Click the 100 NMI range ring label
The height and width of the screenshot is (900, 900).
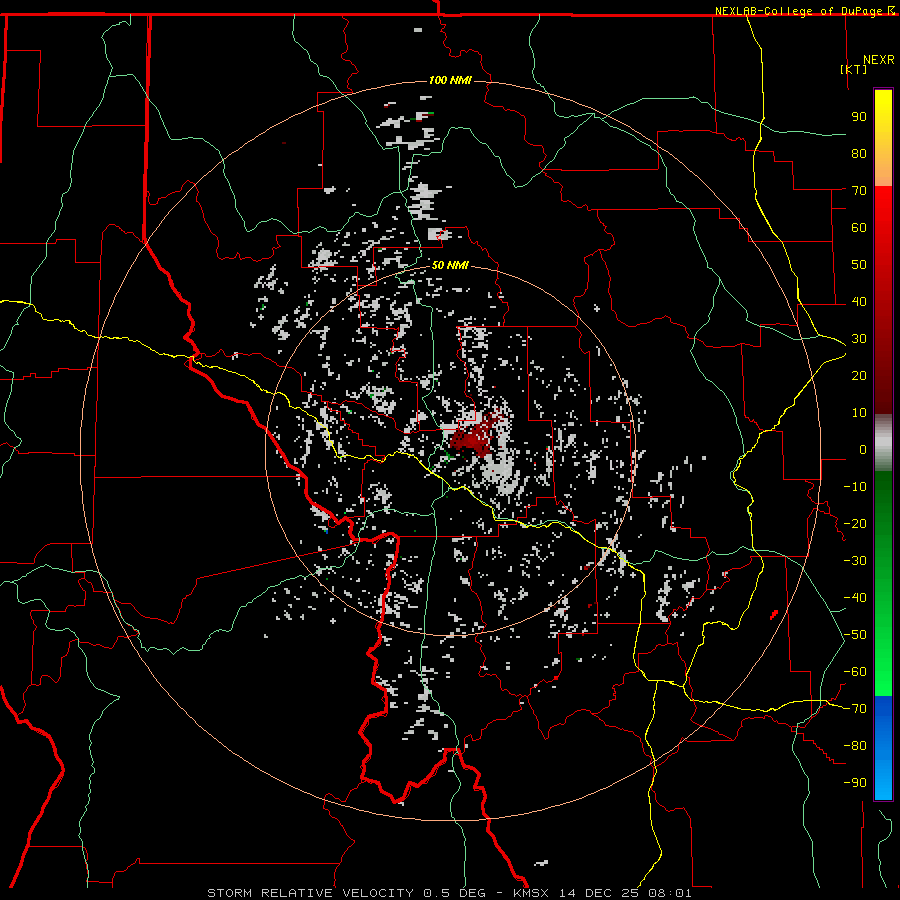450,80
